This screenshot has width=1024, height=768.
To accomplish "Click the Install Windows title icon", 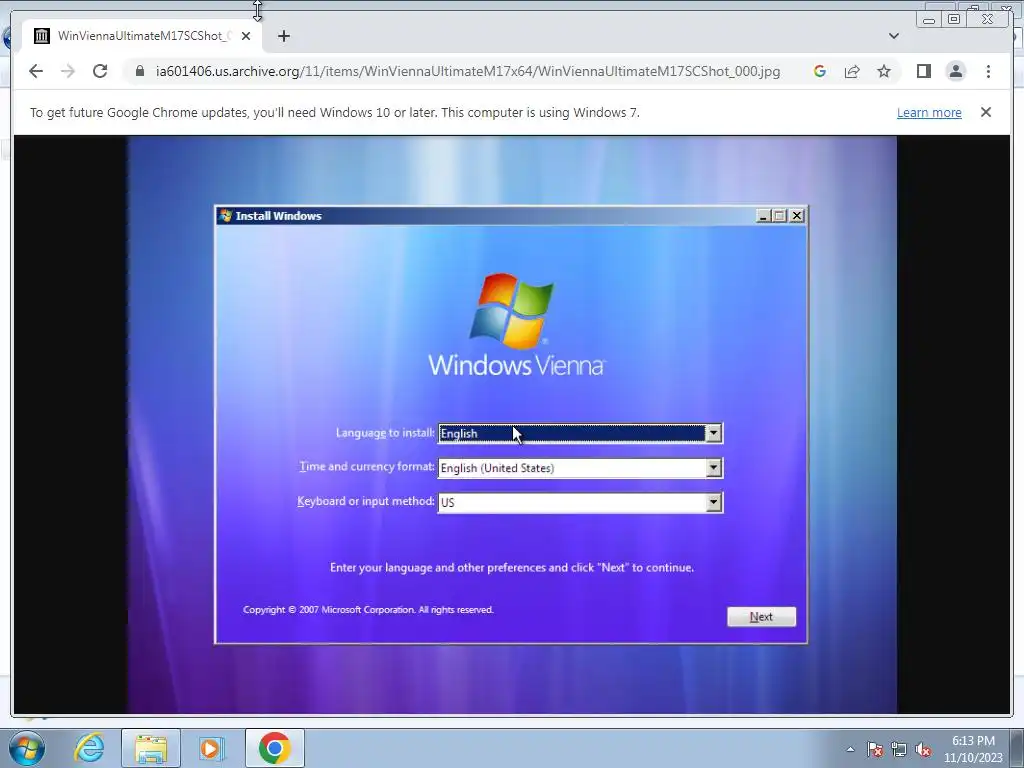I will 226,216.
